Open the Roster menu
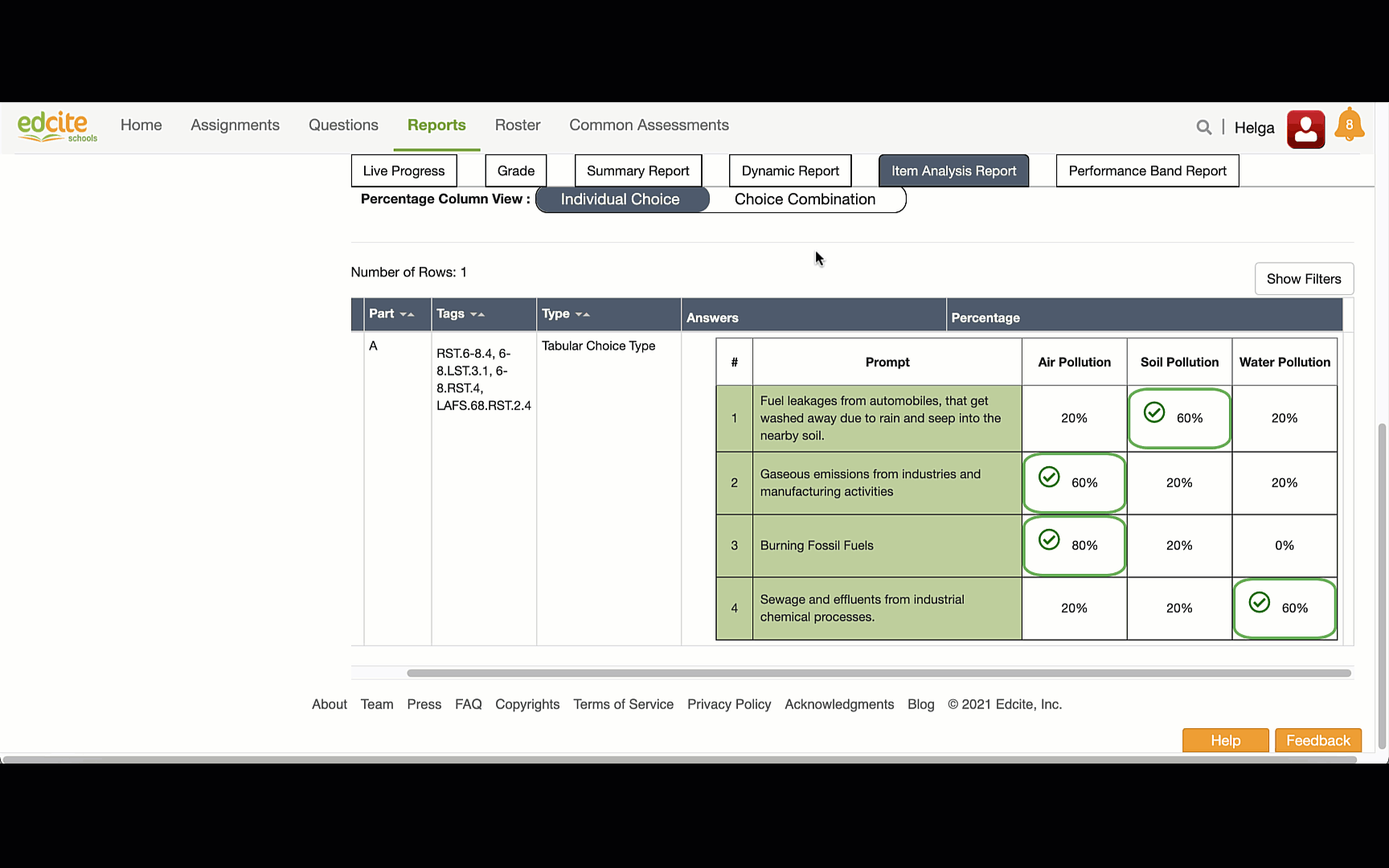Screen dimensions: 1389x868 click(518, 125)
